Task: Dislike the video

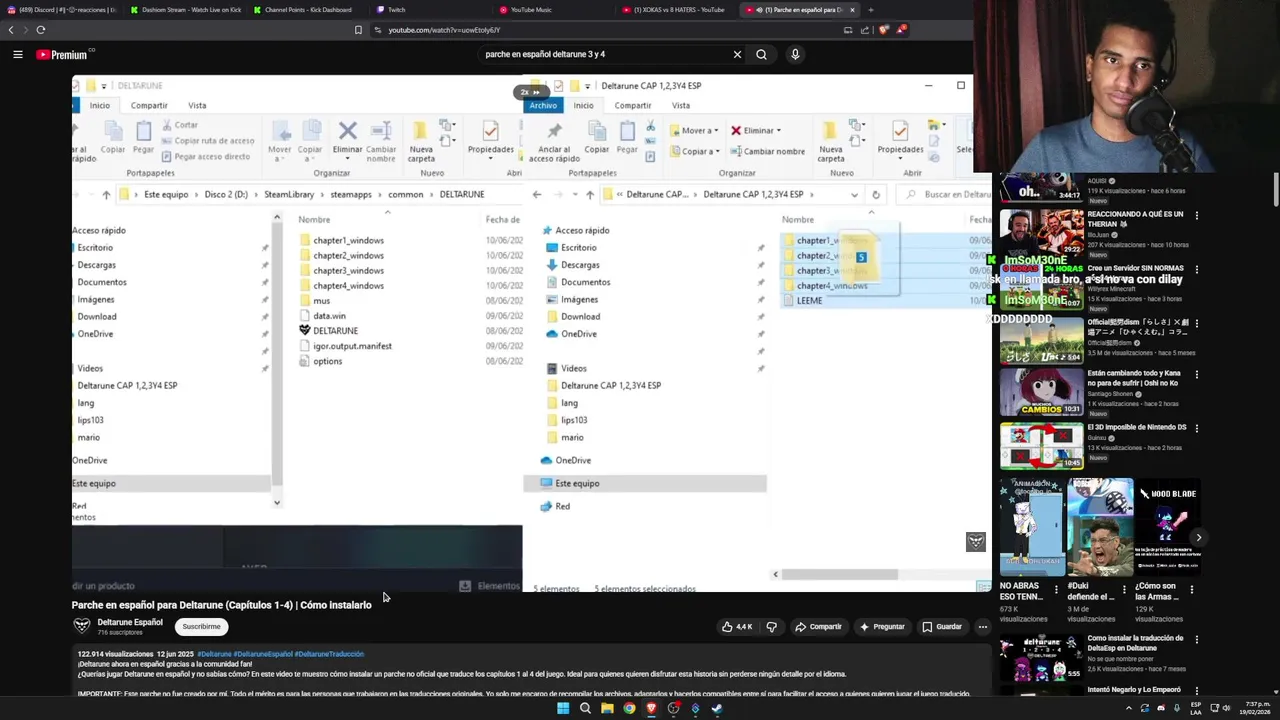Action: tap(771, 627)
